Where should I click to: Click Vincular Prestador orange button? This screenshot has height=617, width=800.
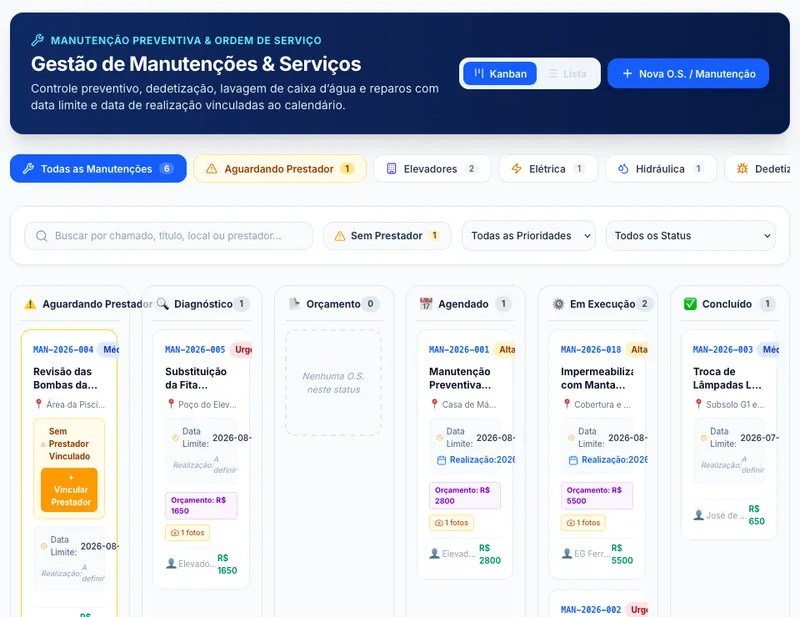point(69,489)
